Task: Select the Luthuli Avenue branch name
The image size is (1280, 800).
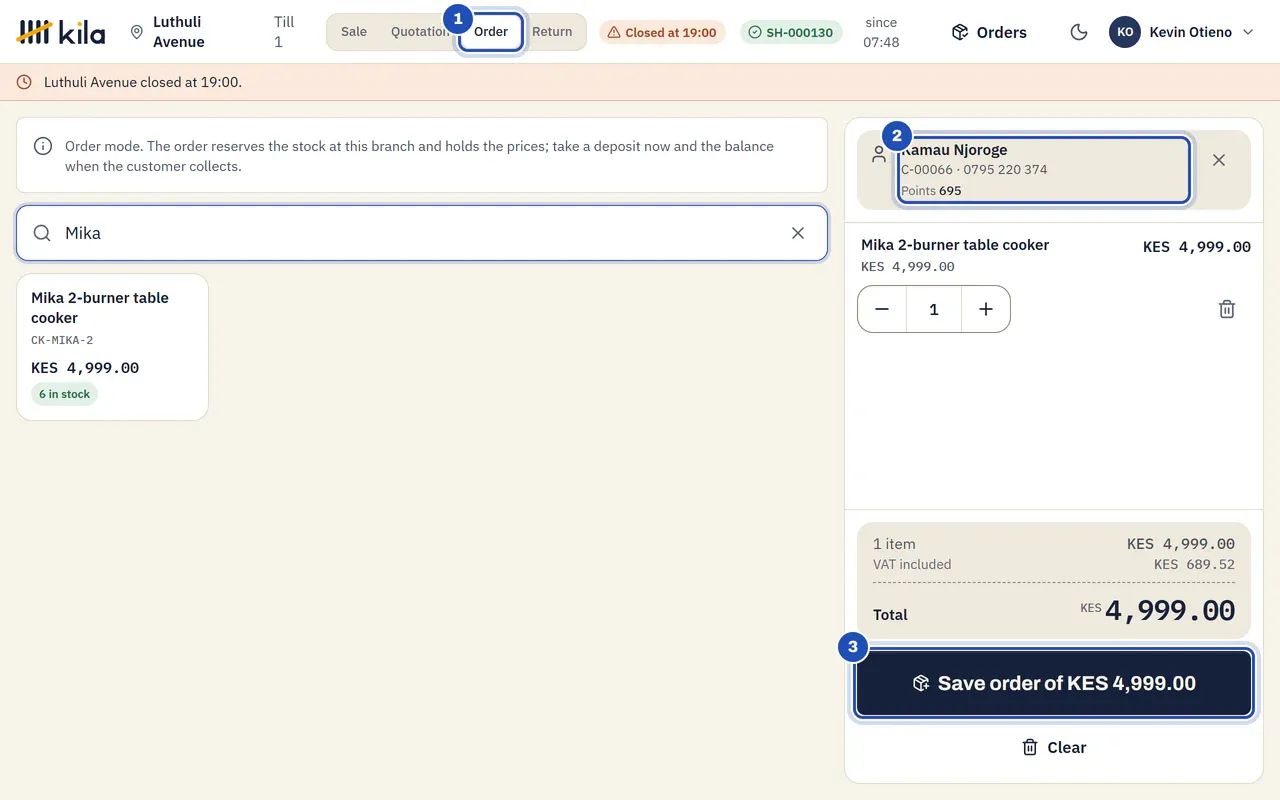Action: [179, 32]
